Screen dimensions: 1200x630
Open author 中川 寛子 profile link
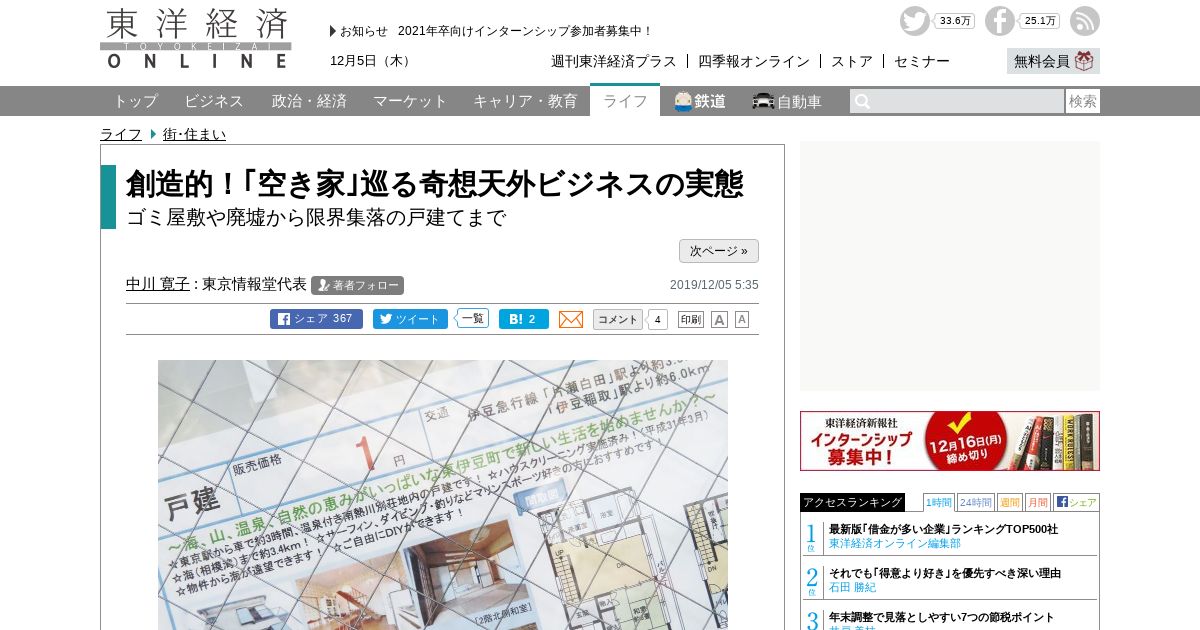click(158, 284)
